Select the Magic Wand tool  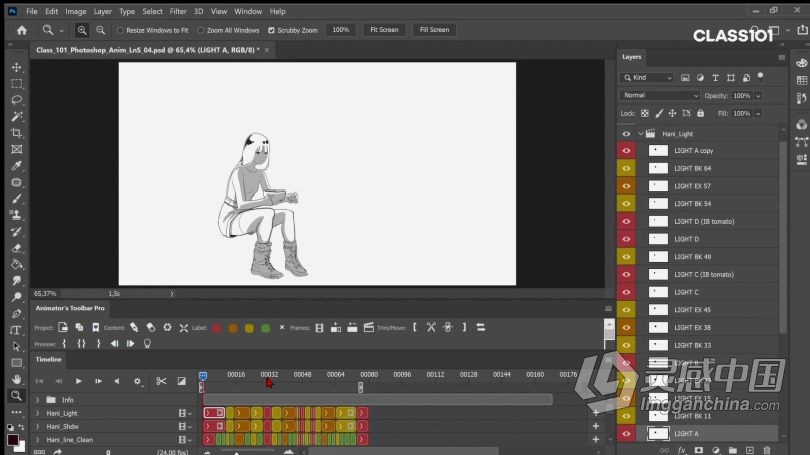coord(17,116)
